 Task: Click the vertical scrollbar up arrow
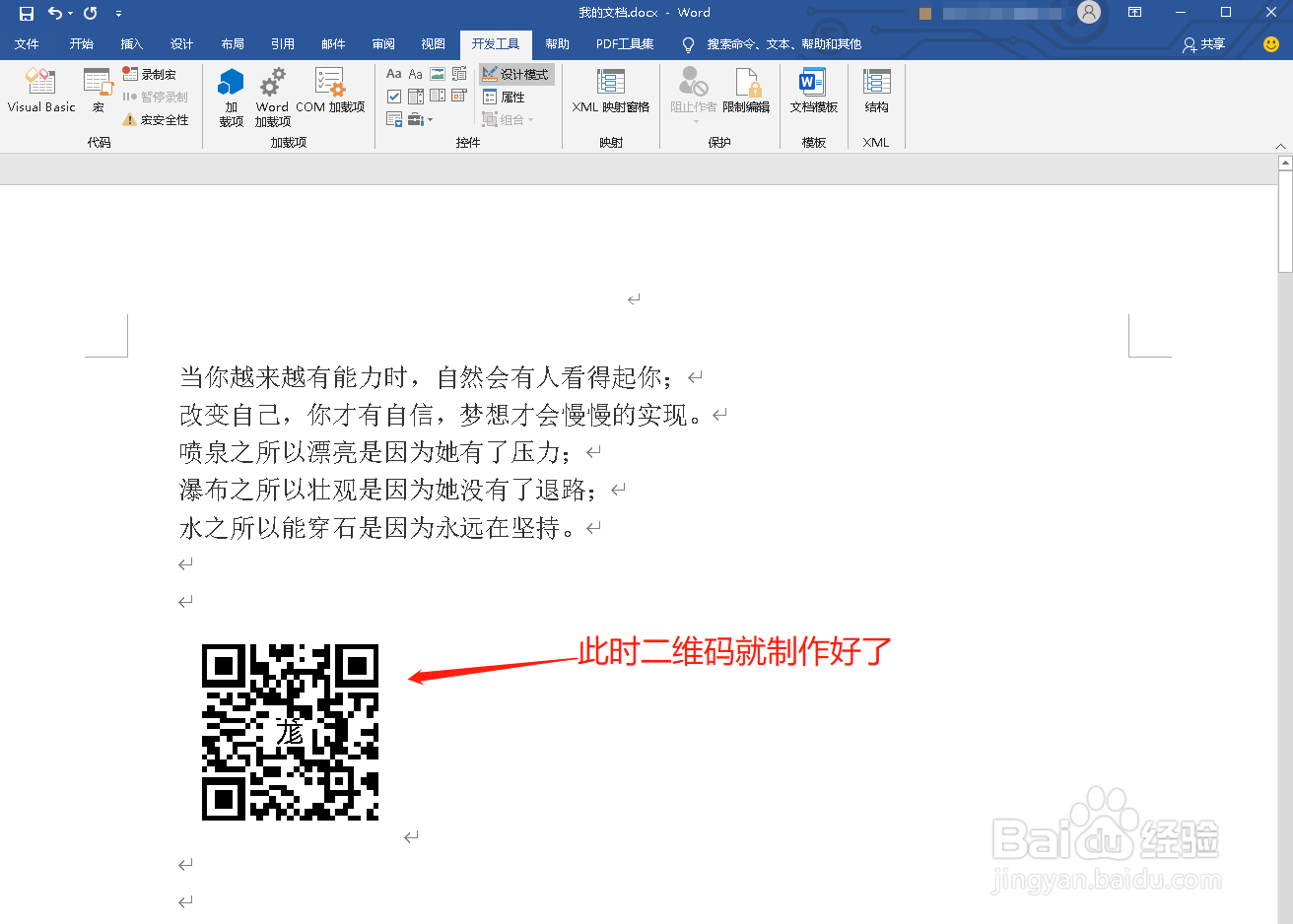pos(1285,164)
